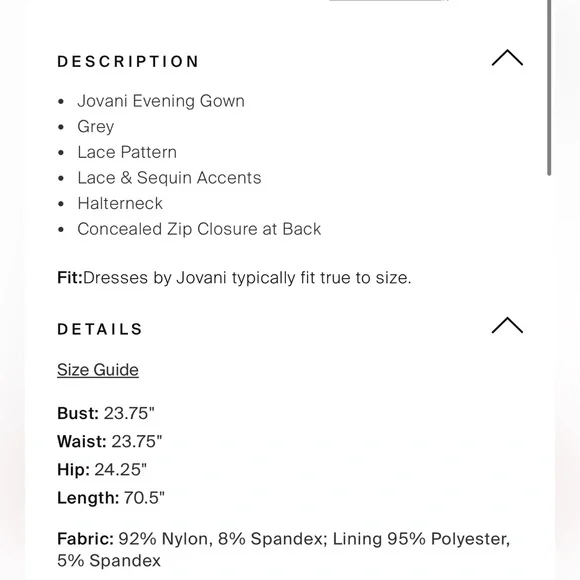Click the DETAILS section heading
580x580 pixels.
coord(100,329)
